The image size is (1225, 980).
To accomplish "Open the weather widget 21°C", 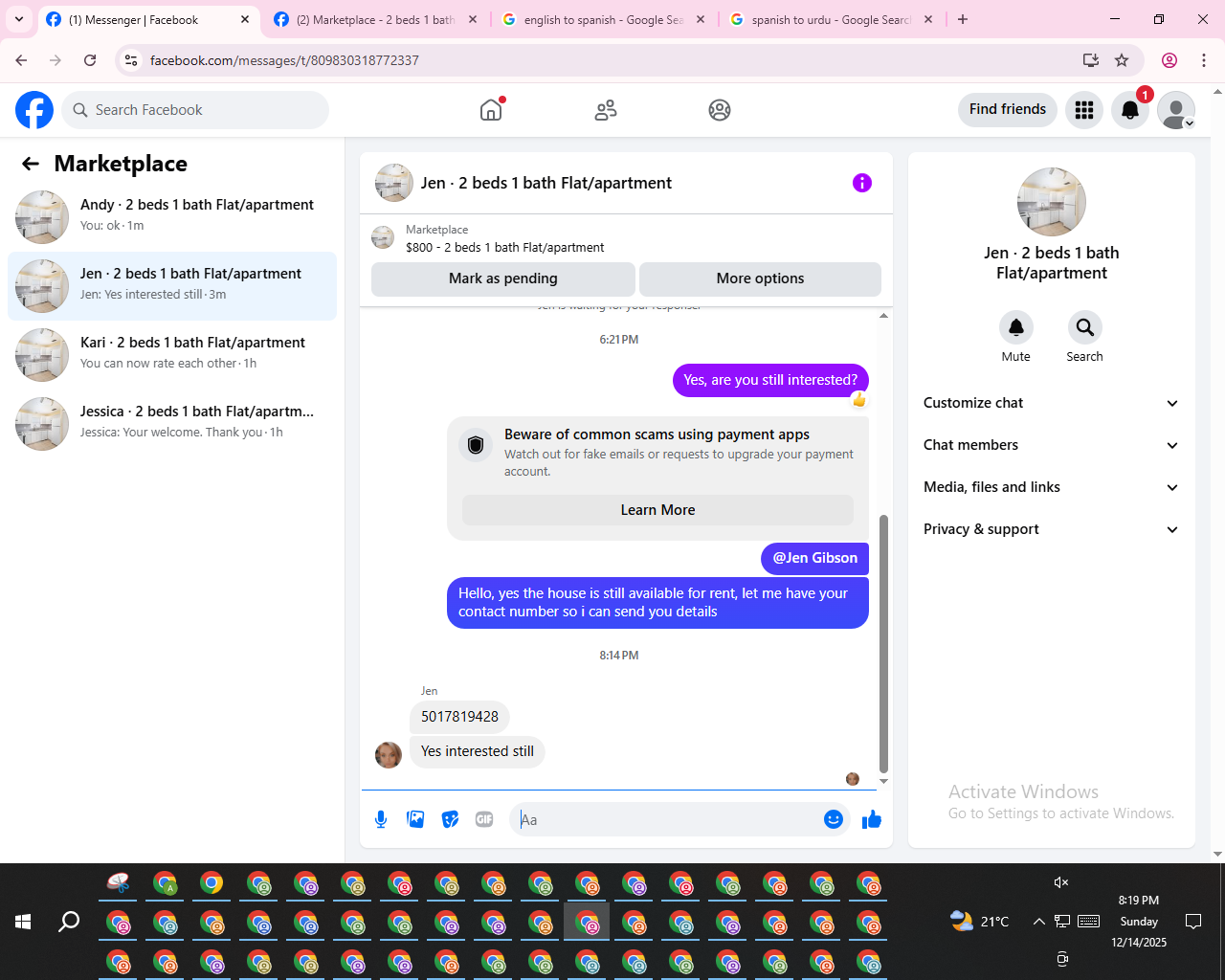I will point(979,922).
